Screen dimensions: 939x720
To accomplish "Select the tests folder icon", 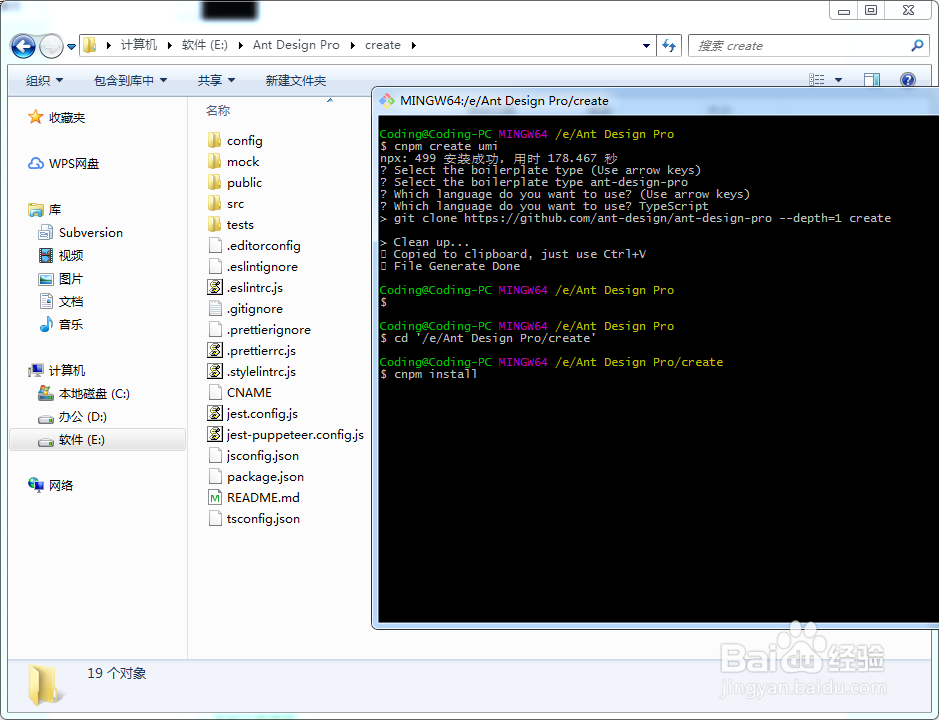I will (214, 225).
